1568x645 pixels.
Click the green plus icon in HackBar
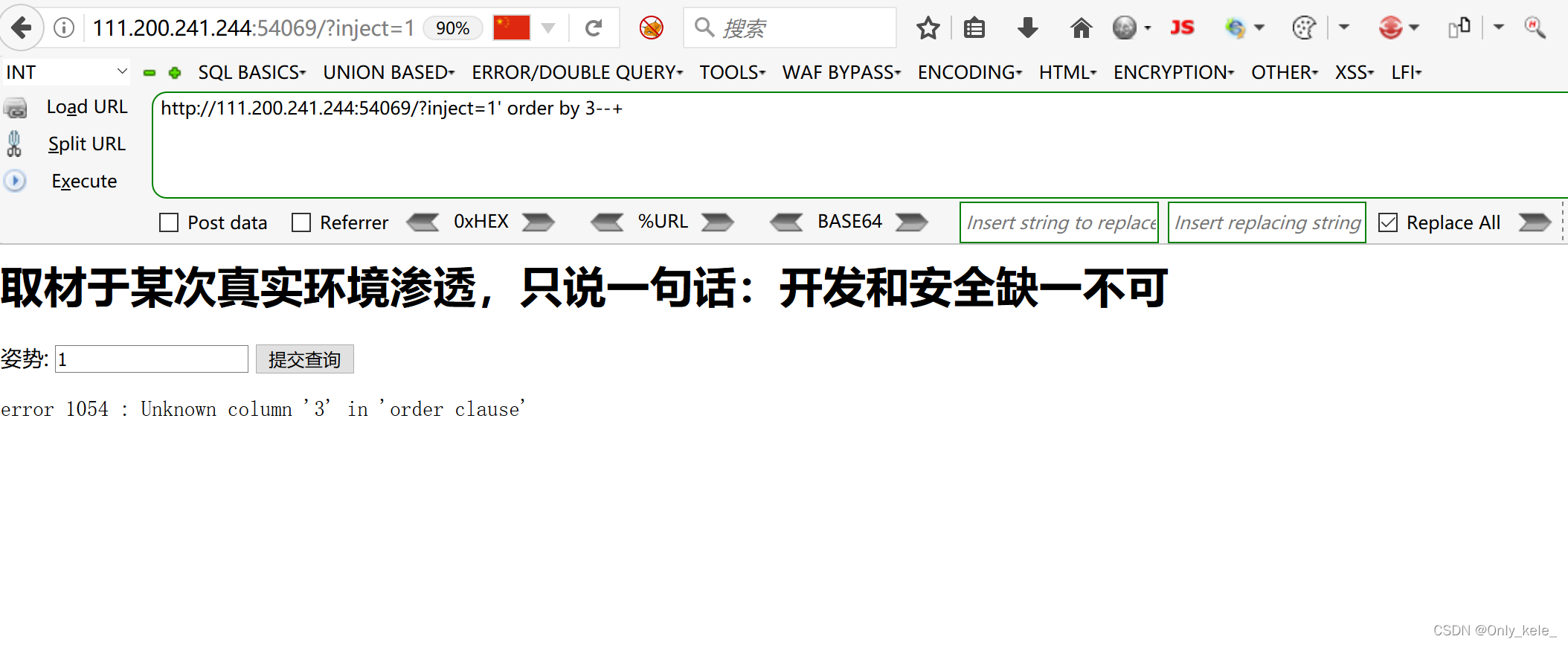[x=175, y=73]
